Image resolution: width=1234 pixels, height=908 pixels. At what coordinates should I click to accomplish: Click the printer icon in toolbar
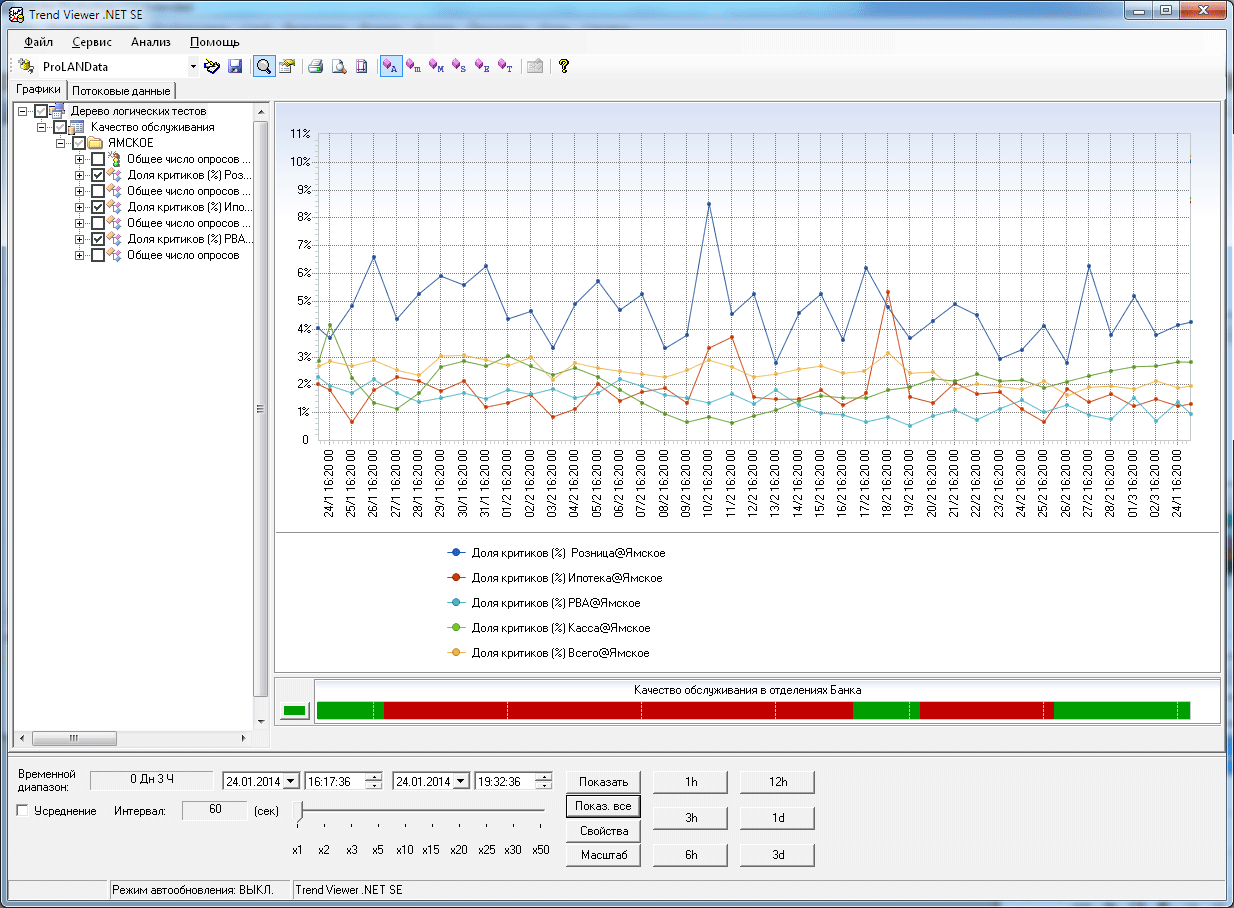pos(315,67)
